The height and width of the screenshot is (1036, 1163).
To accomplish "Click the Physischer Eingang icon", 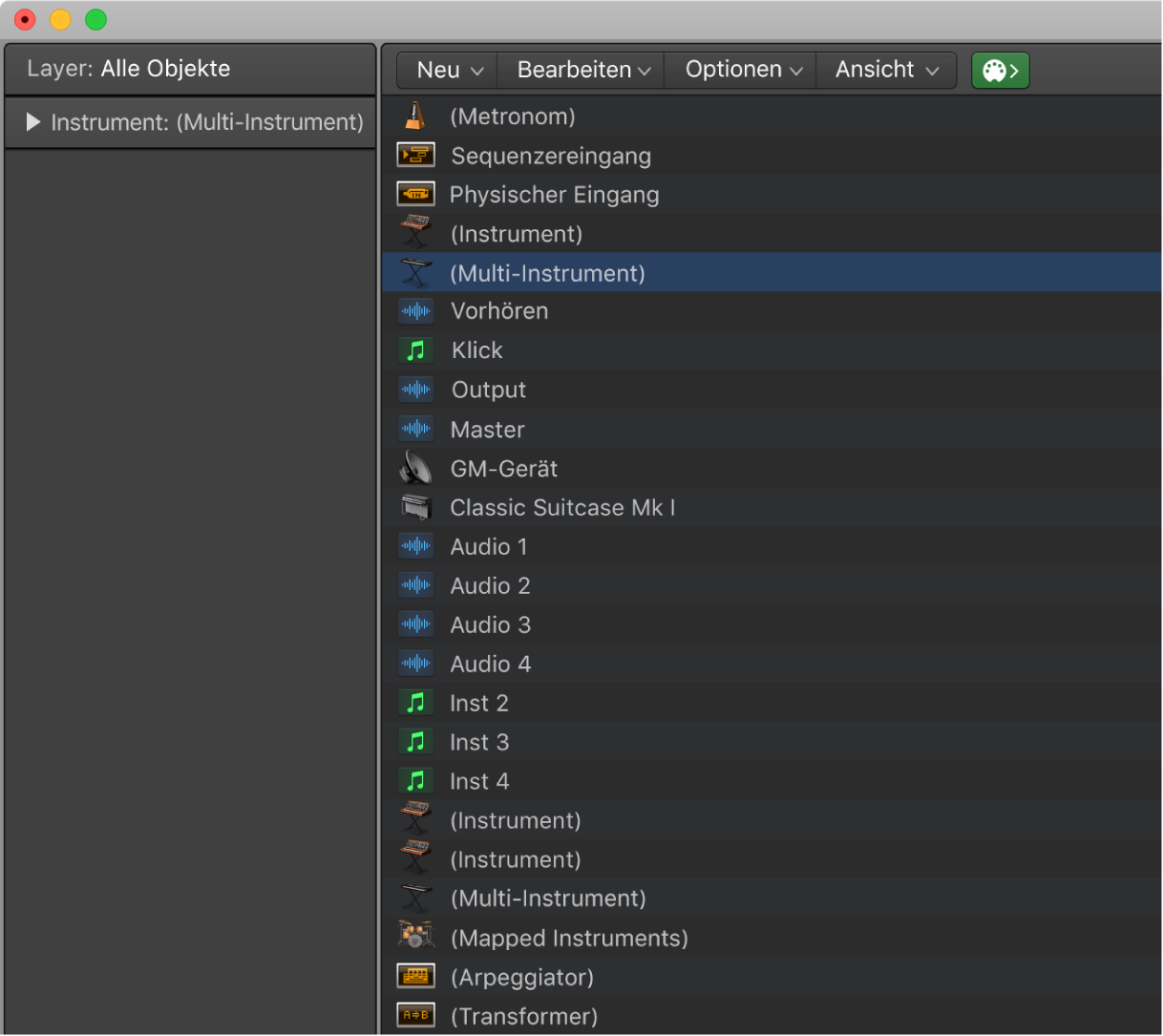I will [415, 195].
